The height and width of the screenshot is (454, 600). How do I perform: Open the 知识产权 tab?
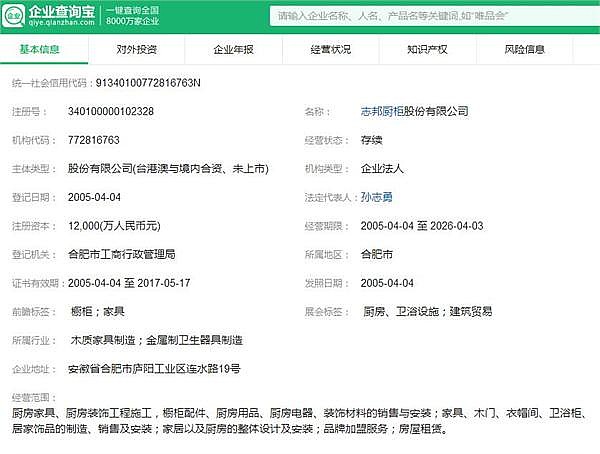pos(427,49)
